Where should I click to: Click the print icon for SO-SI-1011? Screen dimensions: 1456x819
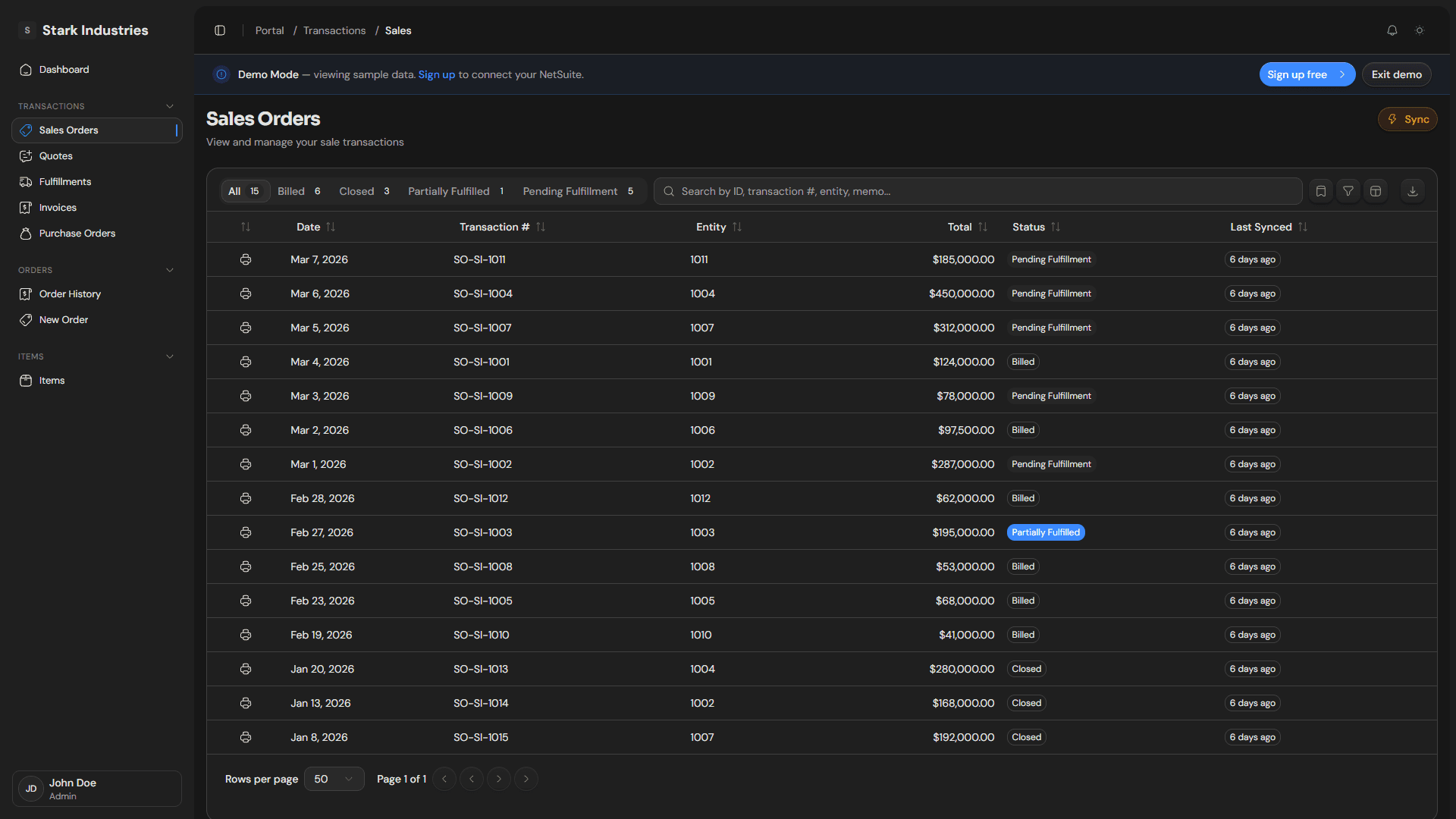(x=246, y=259)
